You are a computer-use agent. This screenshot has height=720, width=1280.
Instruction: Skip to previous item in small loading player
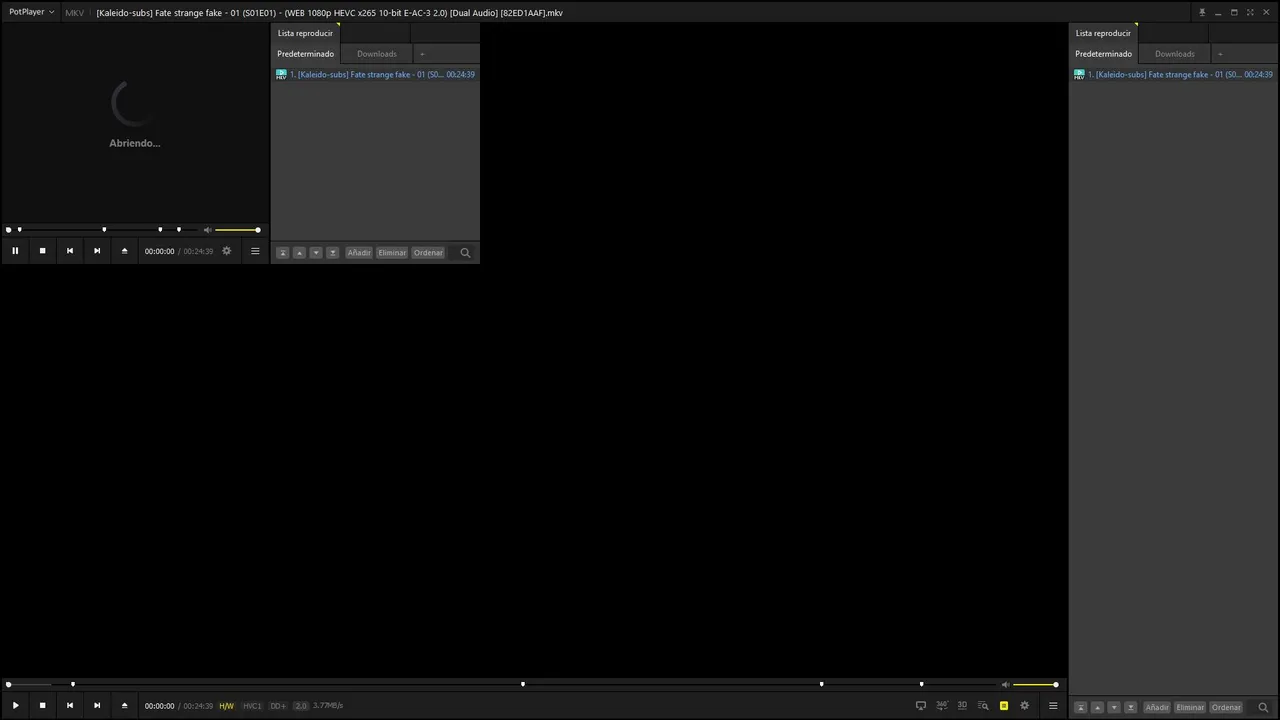pyautogui.click(x=70, y=251)
